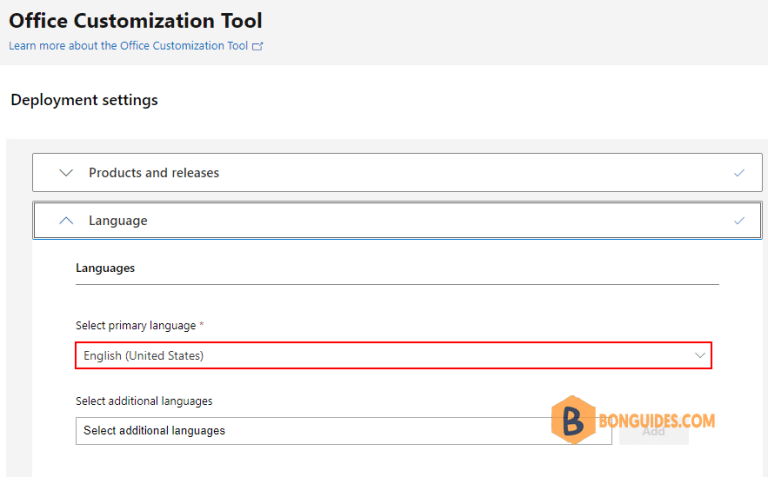Click the label above the additional languages box
The width and height of the screenshot is (768, 477).
(x=144, y=401)
